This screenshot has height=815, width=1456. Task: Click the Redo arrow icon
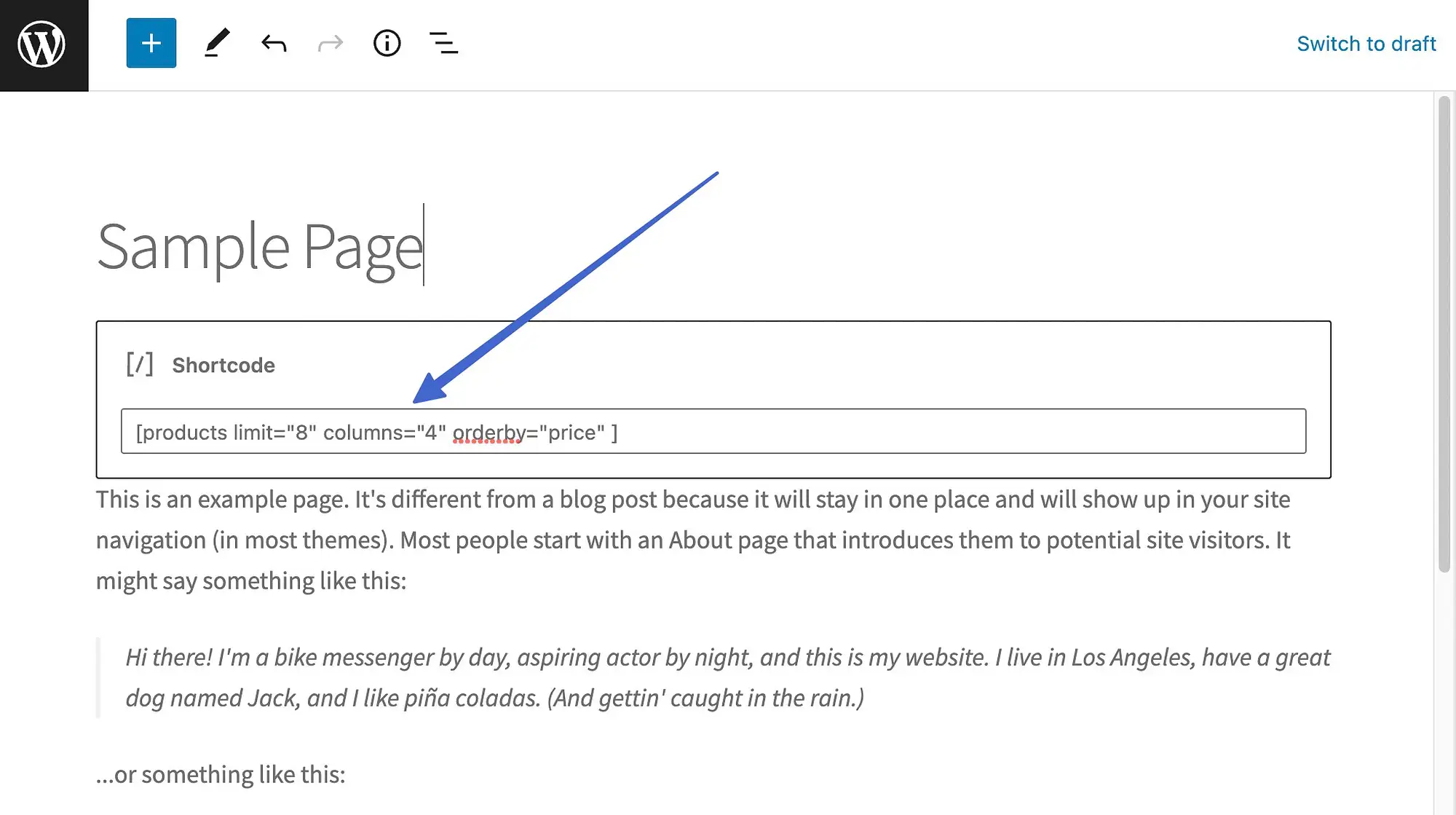330,44
